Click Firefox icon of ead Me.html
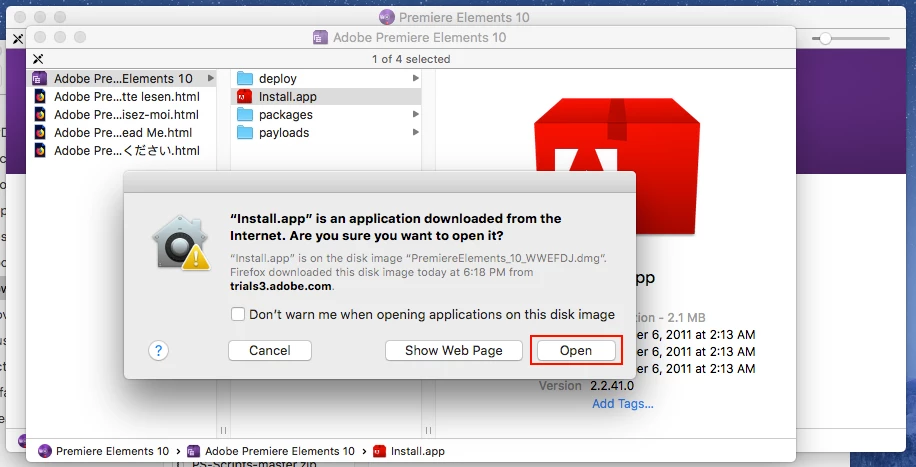The image size is (916, 467). pyautogui.click(x=40, y=133)
